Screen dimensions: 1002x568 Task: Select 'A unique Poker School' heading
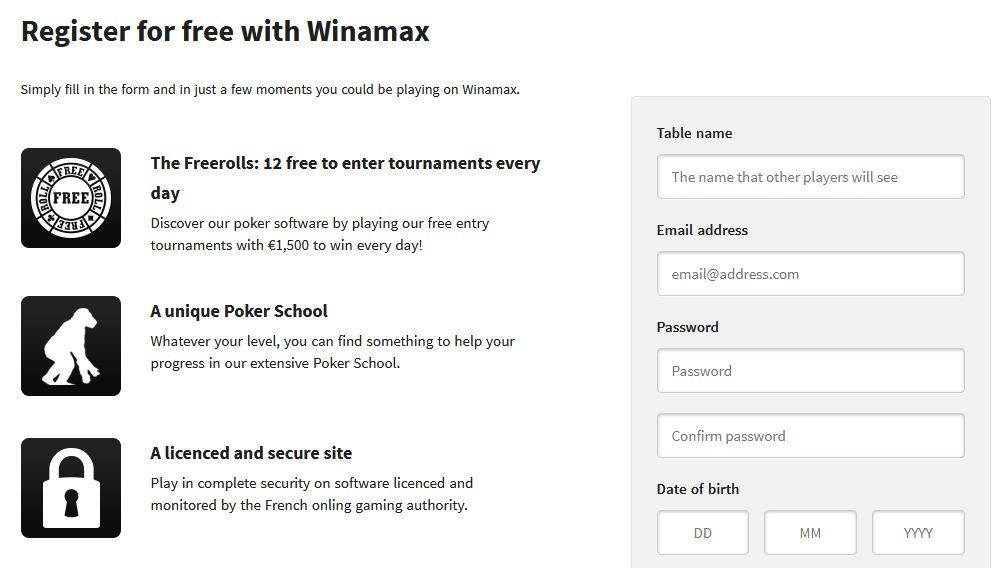point(239,311)
